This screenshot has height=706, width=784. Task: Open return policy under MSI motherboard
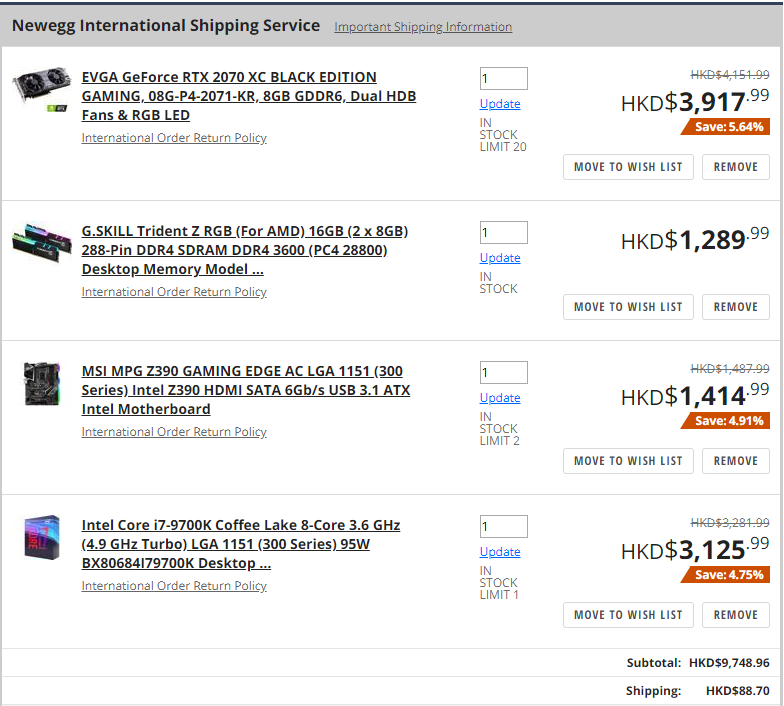tap(174, 432)
